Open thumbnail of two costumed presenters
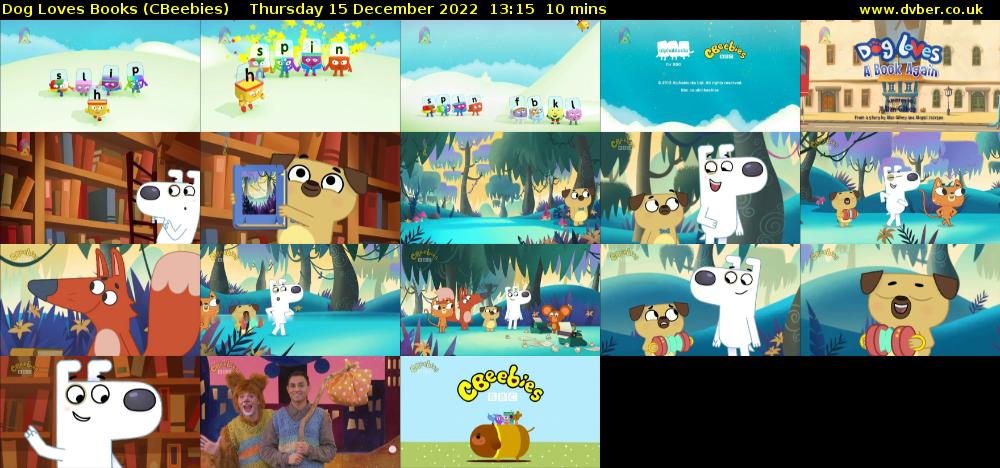The width and height of the screenshot is (1000, 468). [x=300, y=412]
